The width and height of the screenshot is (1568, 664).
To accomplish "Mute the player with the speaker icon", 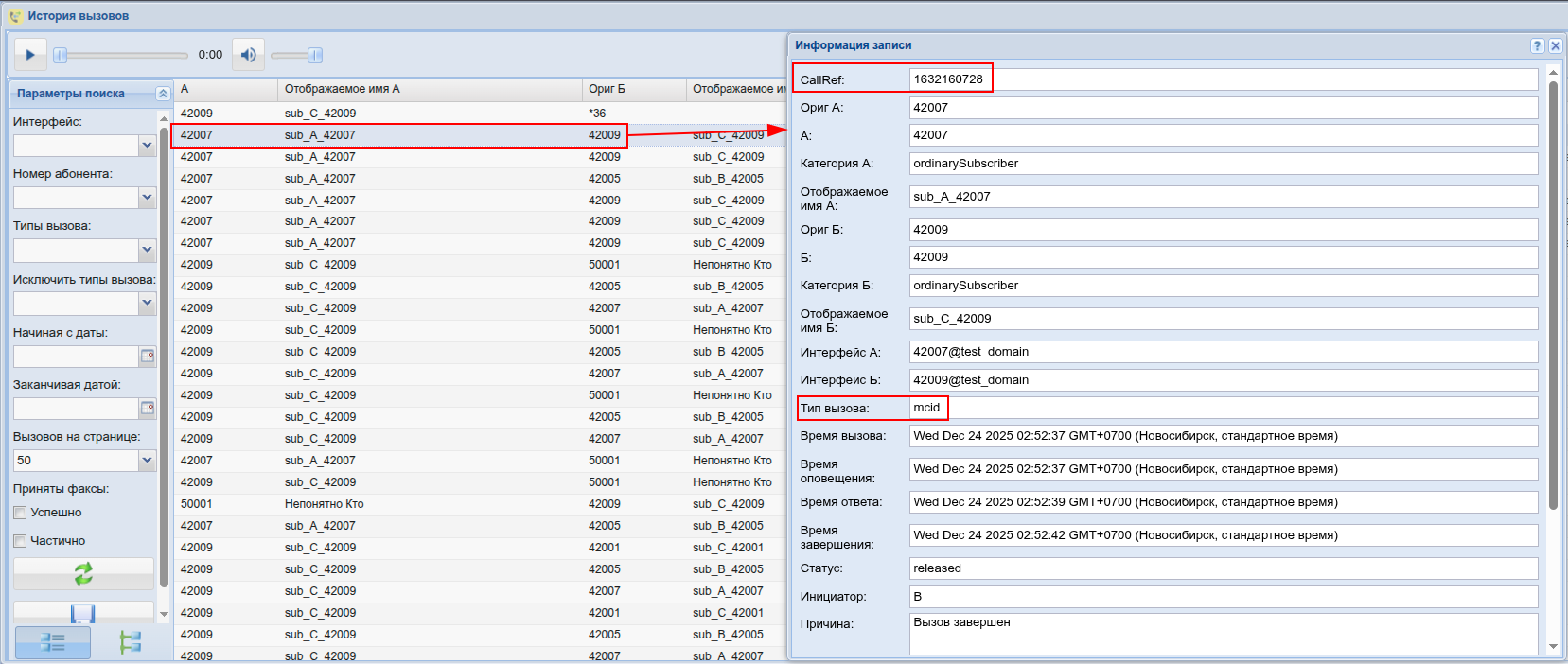I will 248,55.
